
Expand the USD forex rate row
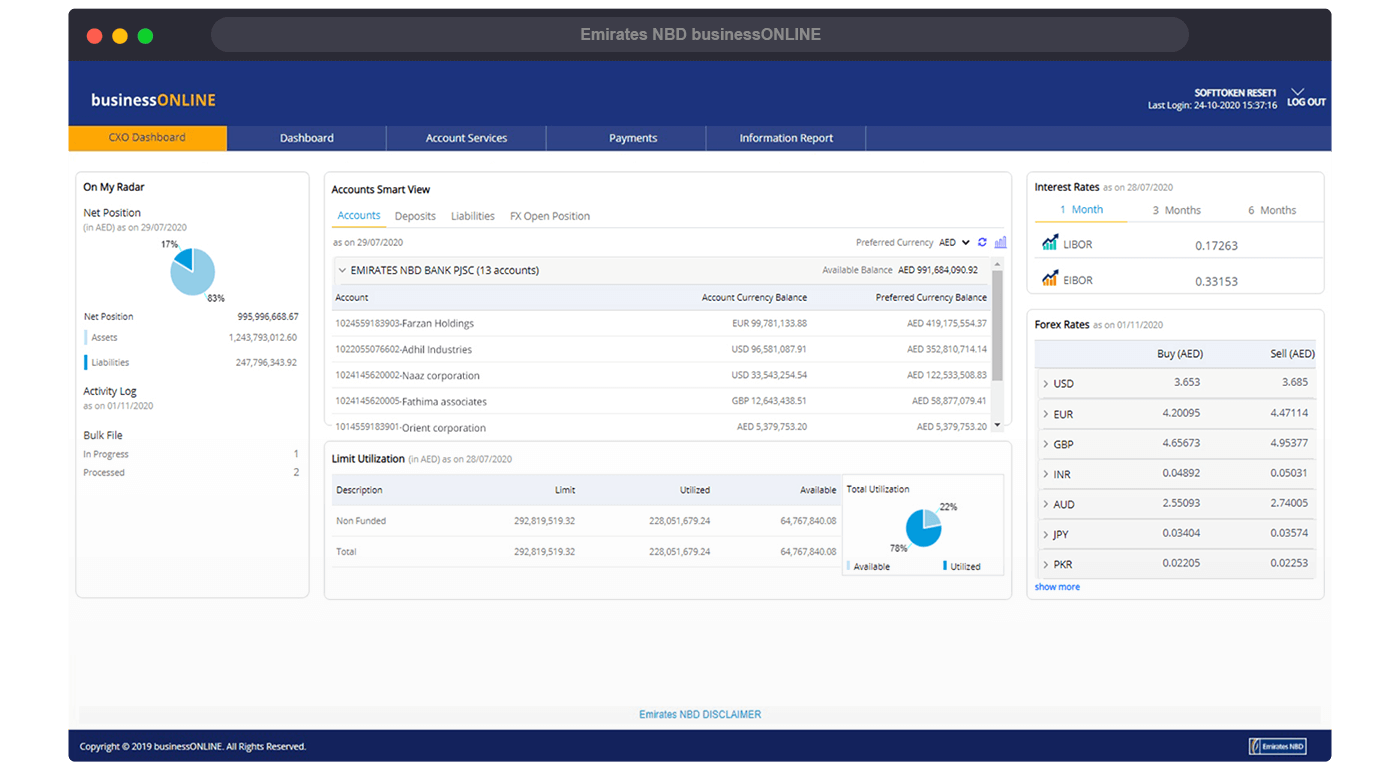tap(1045, 384)
